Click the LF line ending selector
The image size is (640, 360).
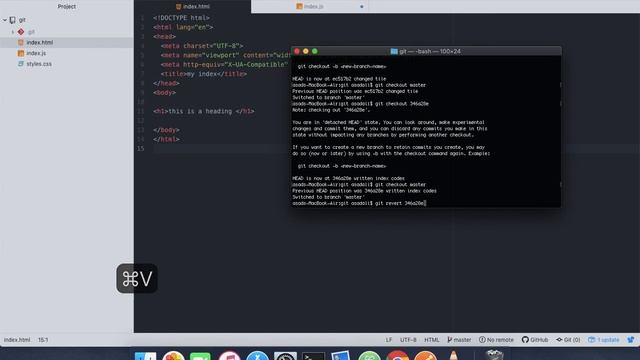[389, 340]
